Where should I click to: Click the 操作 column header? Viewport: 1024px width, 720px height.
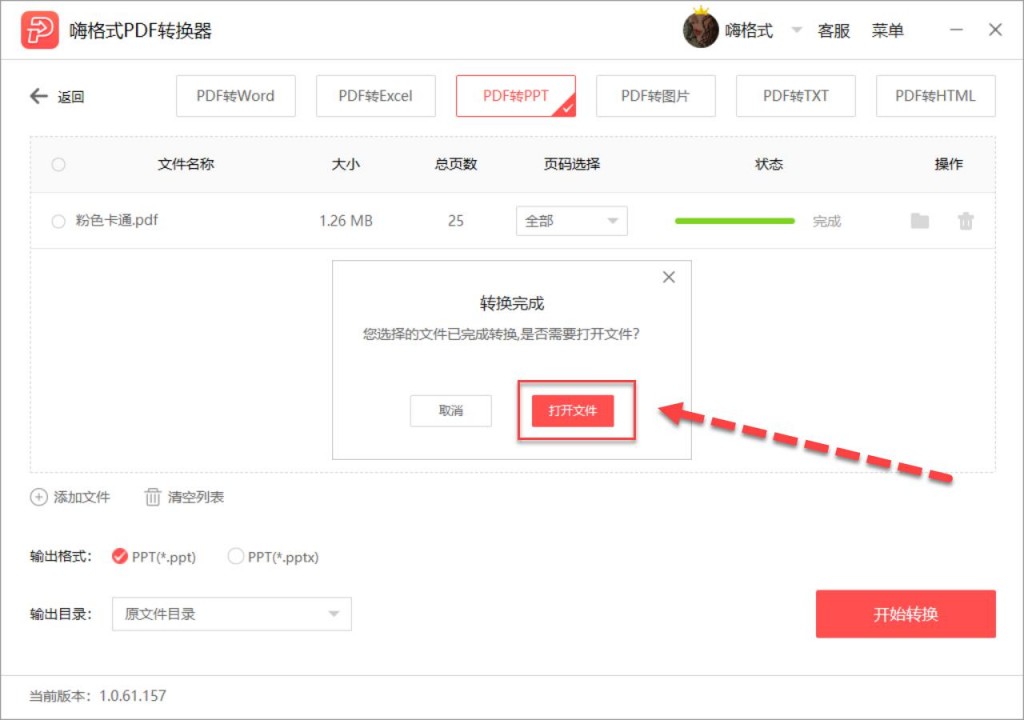coord(948,164)
